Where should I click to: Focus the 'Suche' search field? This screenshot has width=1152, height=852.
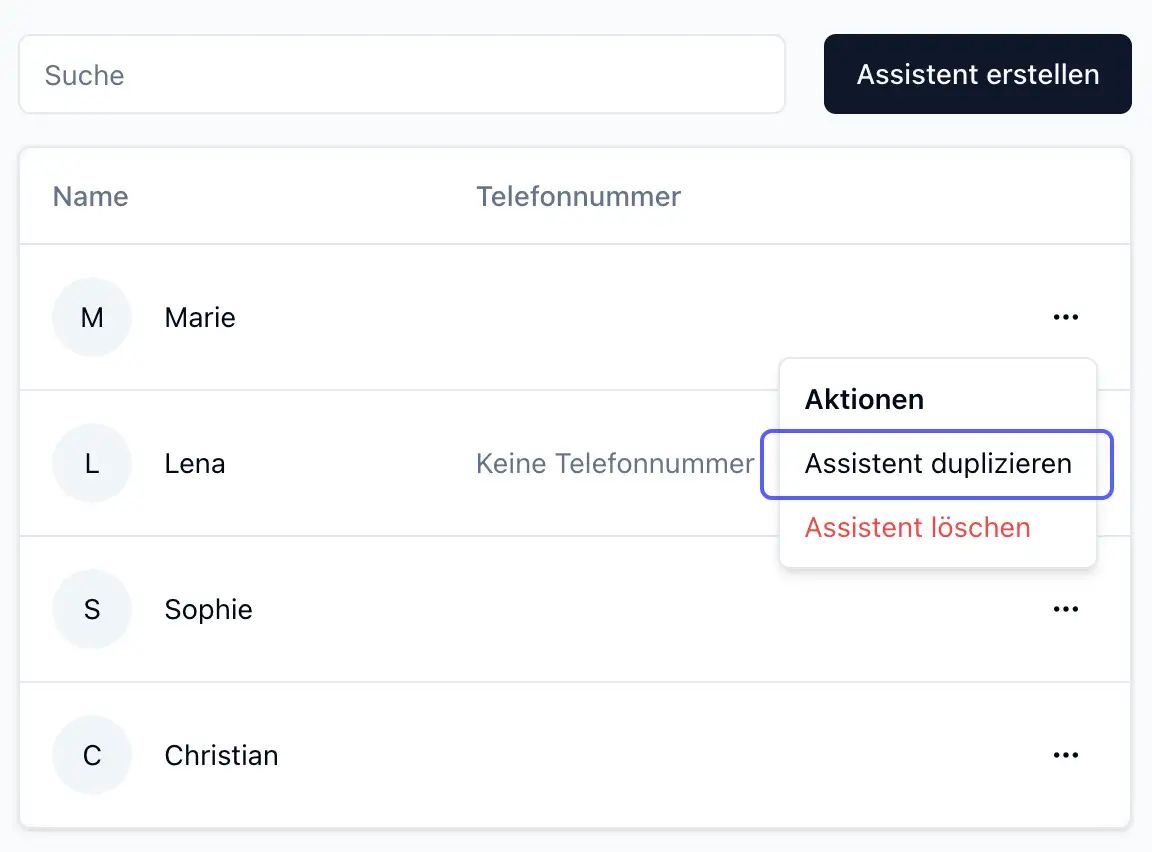[x=401, y=75]
